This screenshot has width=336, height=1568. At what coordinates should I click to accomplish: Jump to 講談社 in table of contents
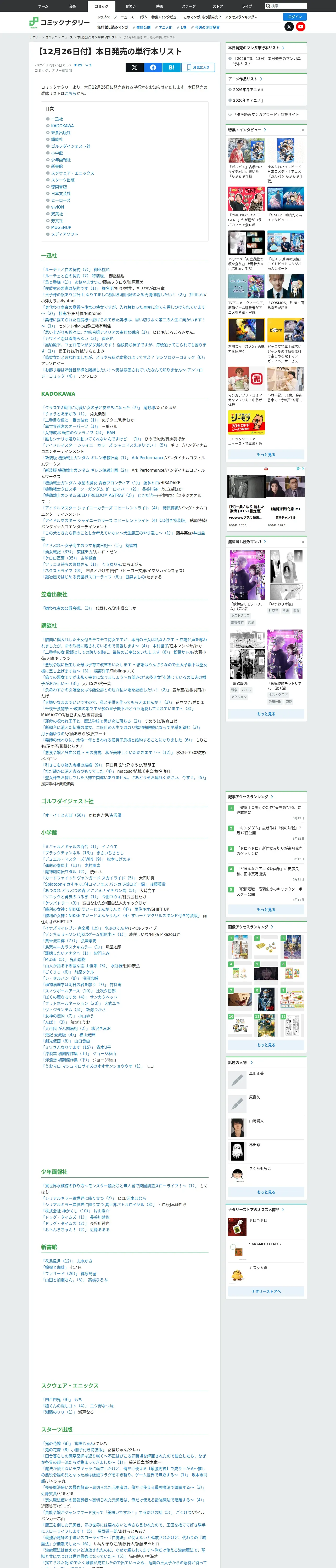pos(57,139)
